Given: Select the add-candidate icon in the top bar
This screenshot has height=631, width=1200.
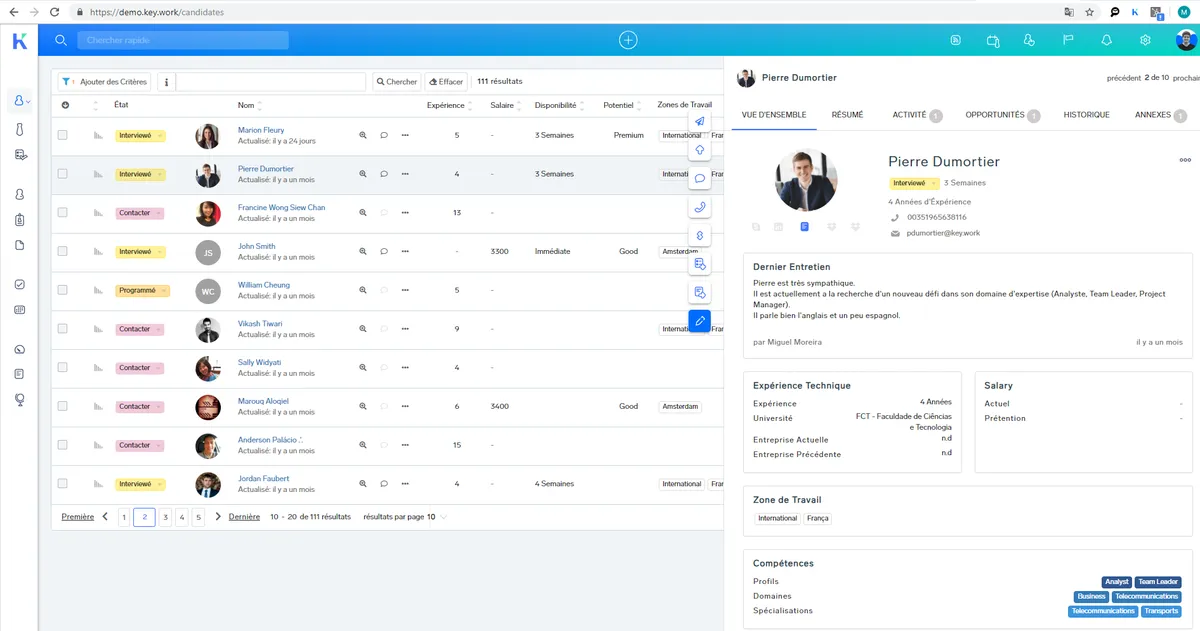Looking at the screenshot, I should click(x=1029, y=40).
